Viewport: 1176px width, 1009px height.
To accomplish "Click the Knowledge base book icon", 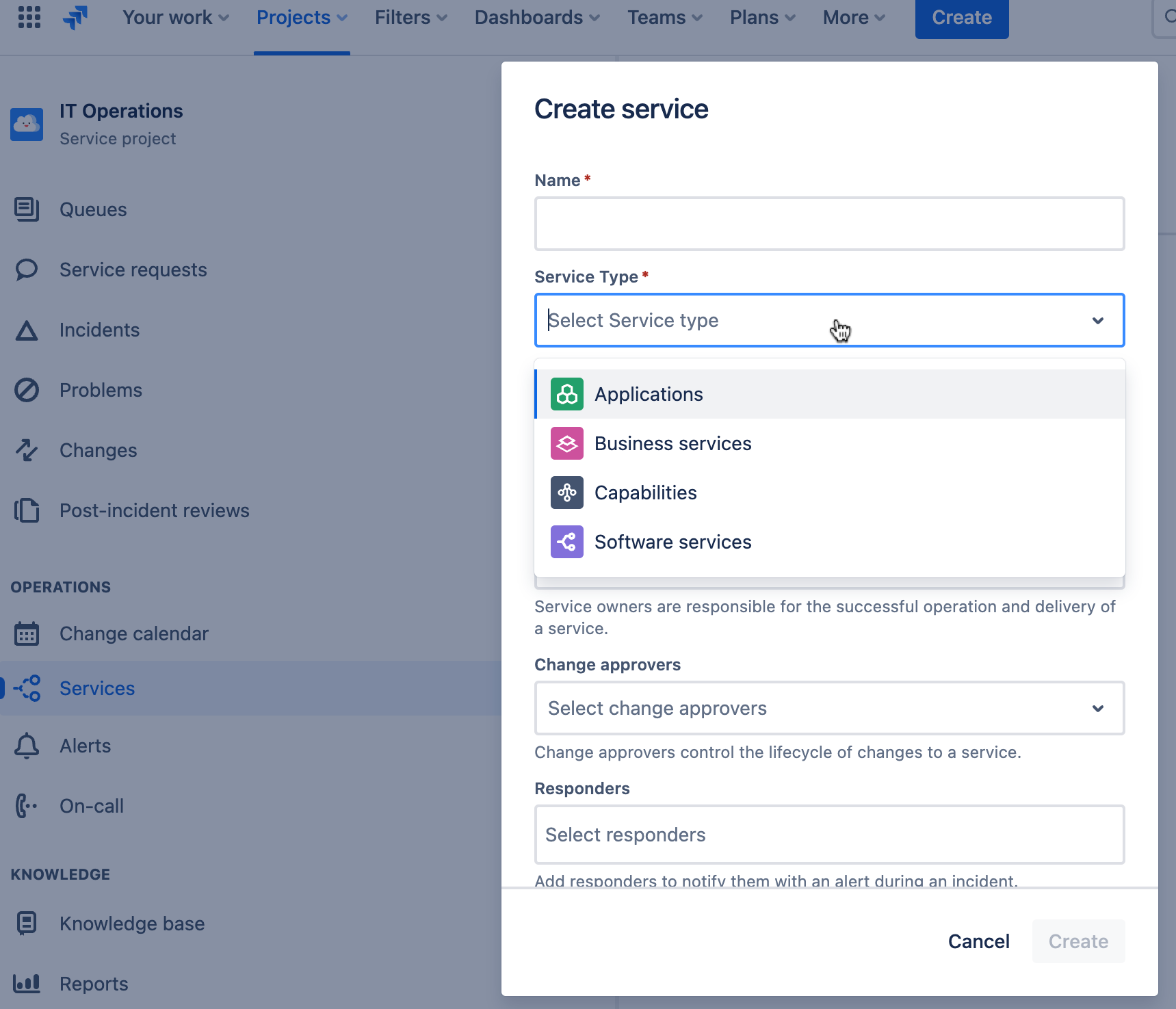I will tap(27, 923).
